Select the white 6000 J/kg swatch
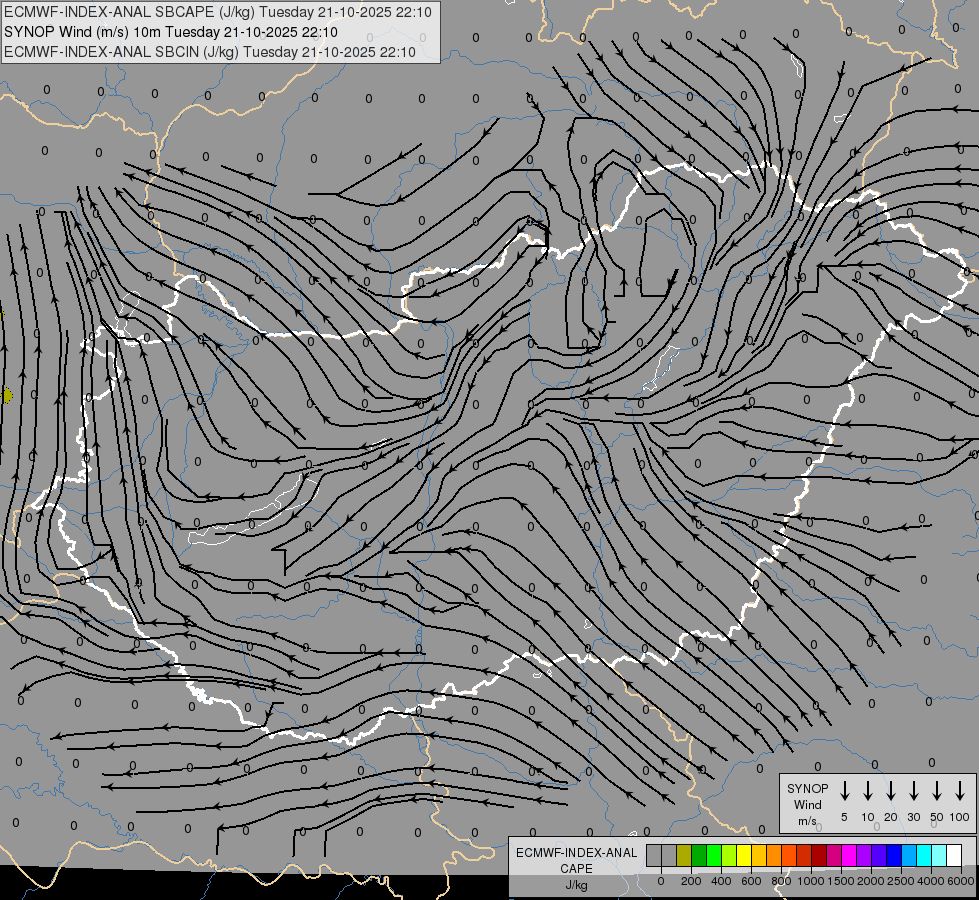 tap(953, 855)
